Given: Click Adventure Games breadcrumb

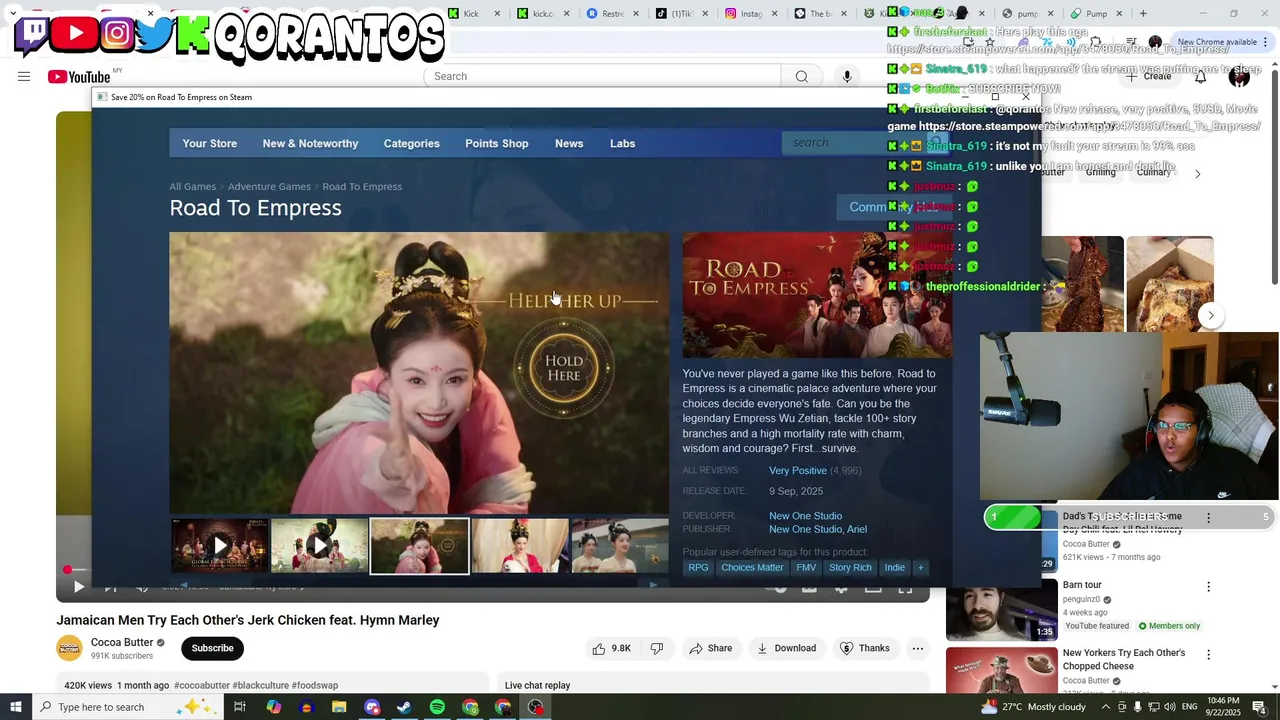Looking at the screenshot, I should pyautogui.click(x=269, y=186).
